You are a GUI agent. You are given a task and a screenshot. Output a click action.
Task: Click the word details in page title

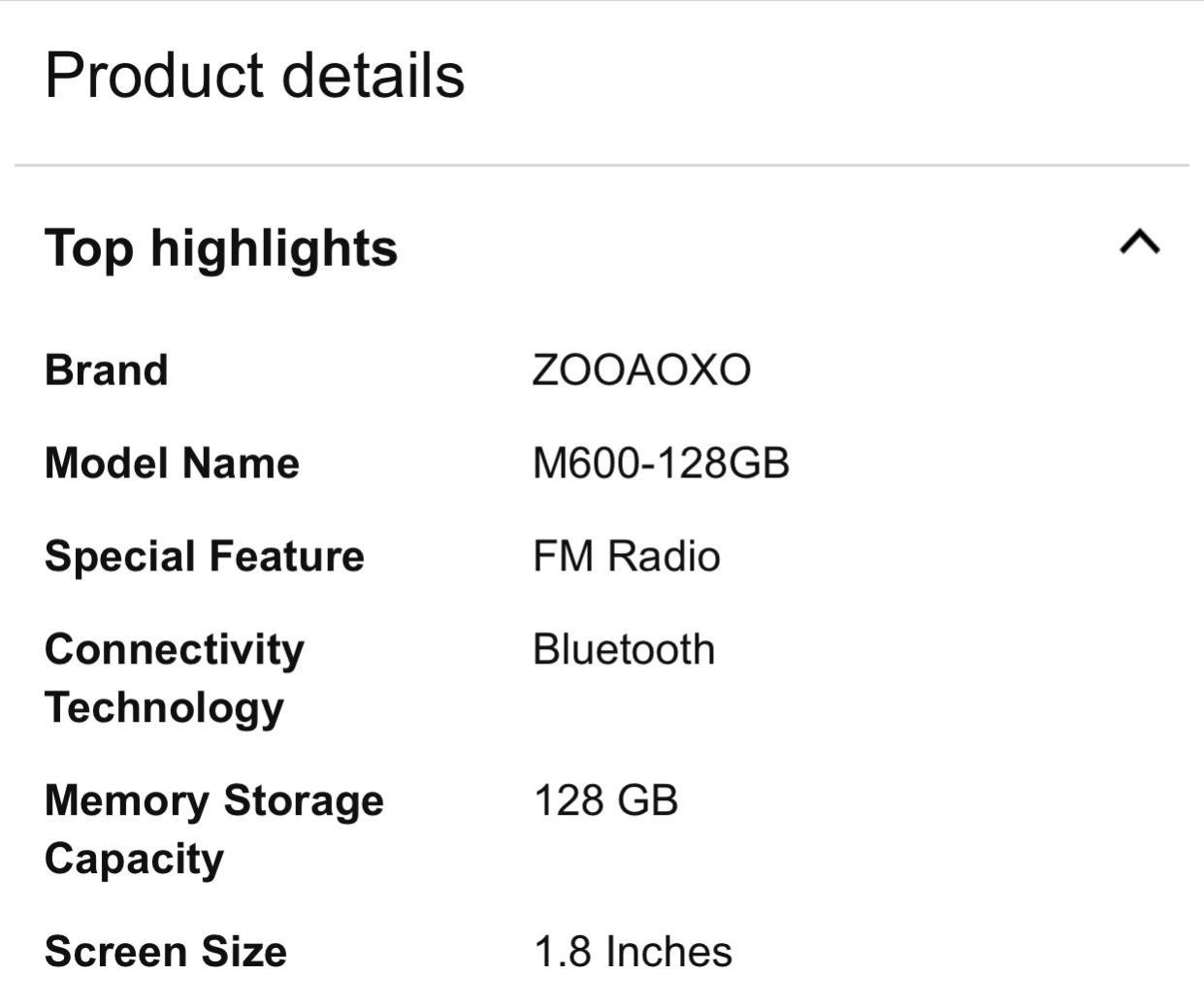coord(373,76)
